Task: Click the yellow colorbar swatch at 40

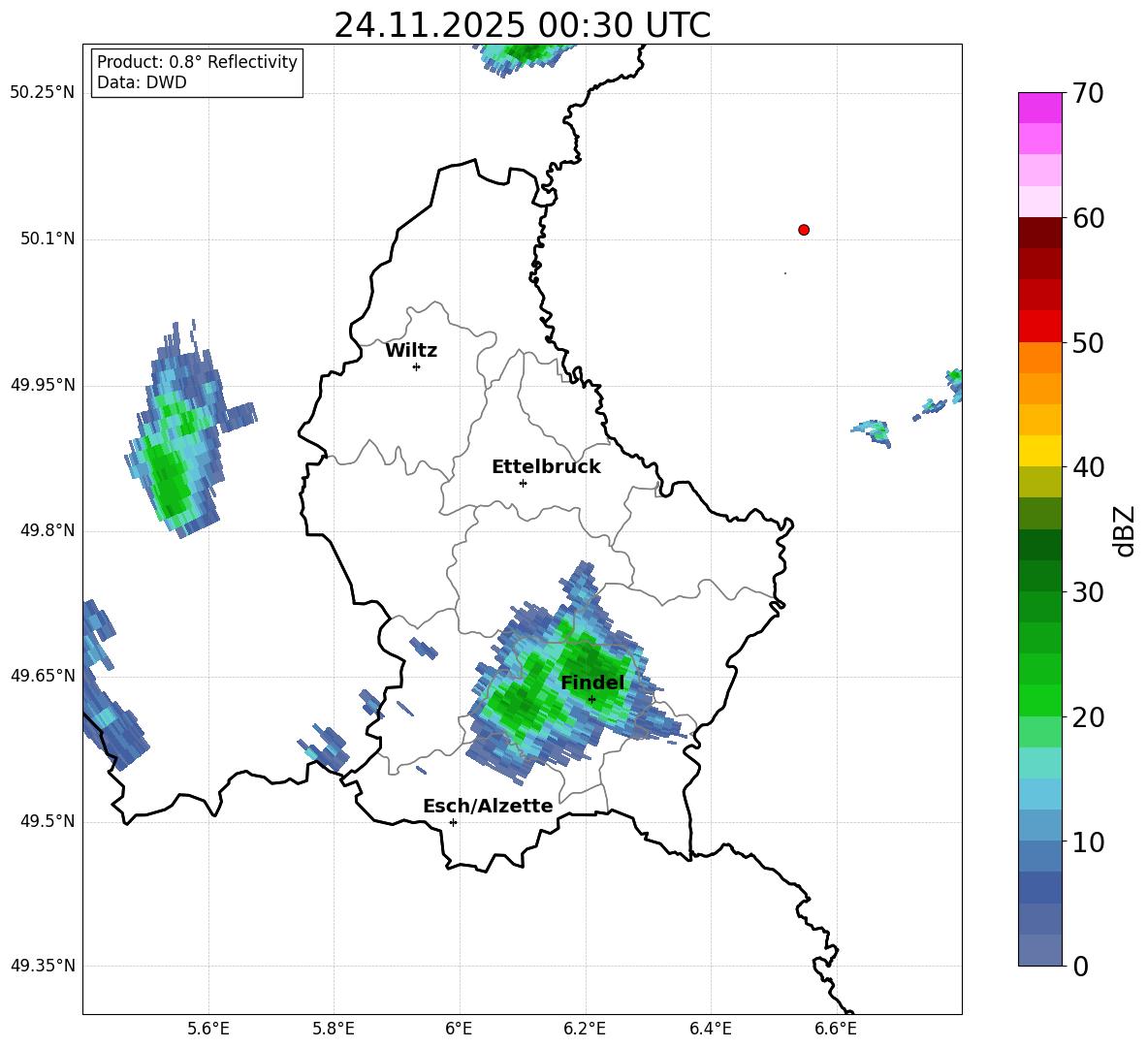Action: click(x=1039, y=451)
